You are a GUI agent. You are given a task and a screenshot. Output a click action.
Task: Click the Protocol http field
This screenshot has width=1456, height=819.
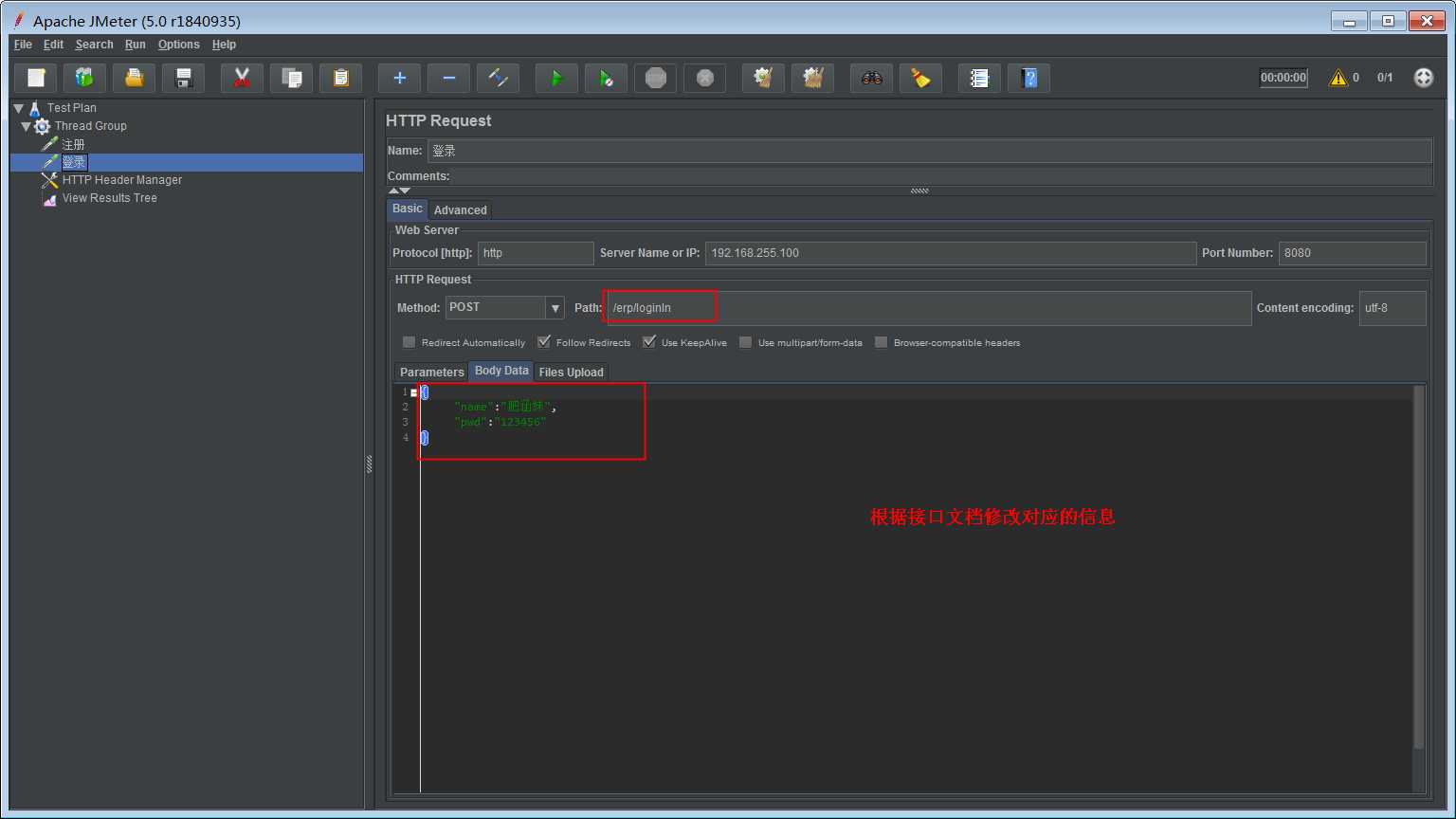point(536,253)
